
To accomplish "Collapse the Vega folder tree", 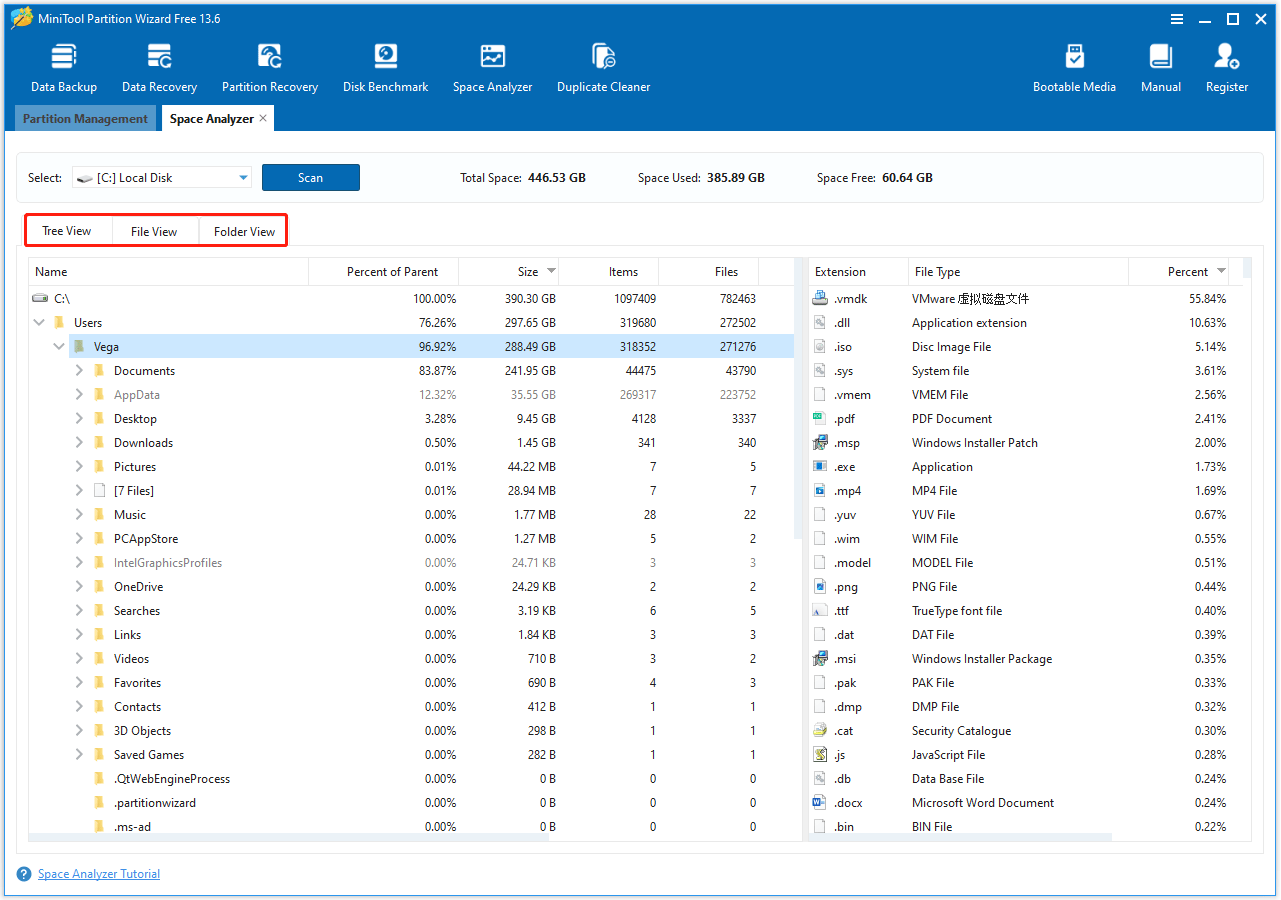I will pos(58,346).
